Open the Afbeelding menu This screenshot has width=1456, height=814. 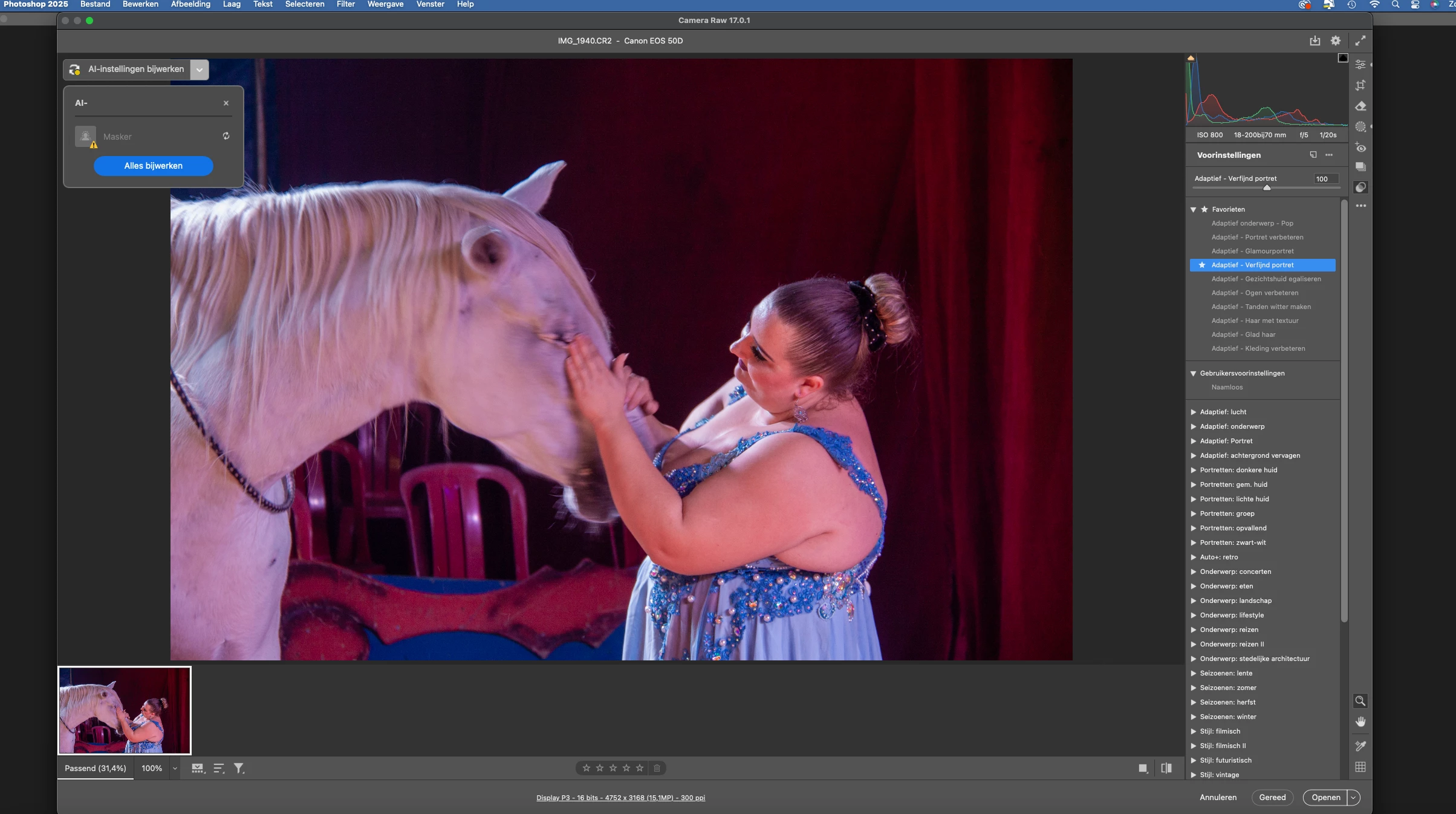tap(190, 4)
